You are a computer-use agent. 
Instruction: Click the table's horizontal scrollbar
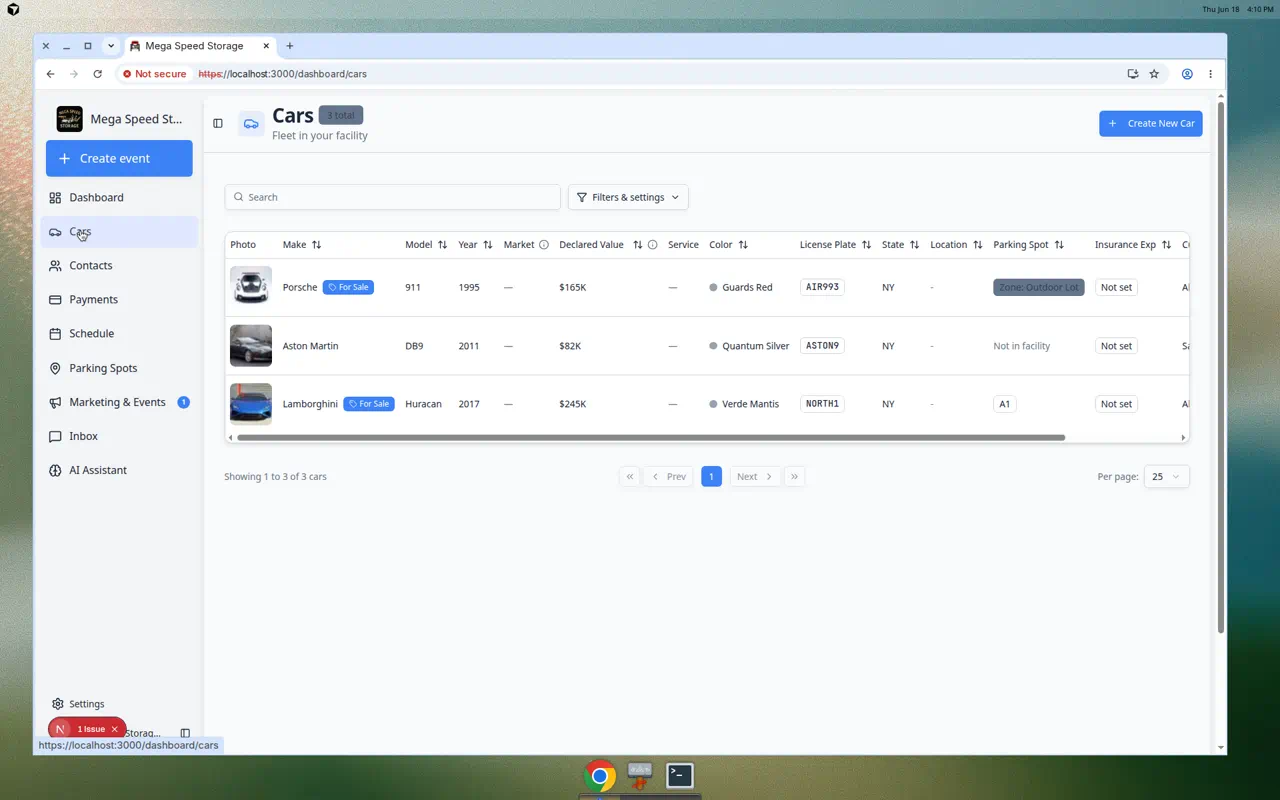(651, 437)
